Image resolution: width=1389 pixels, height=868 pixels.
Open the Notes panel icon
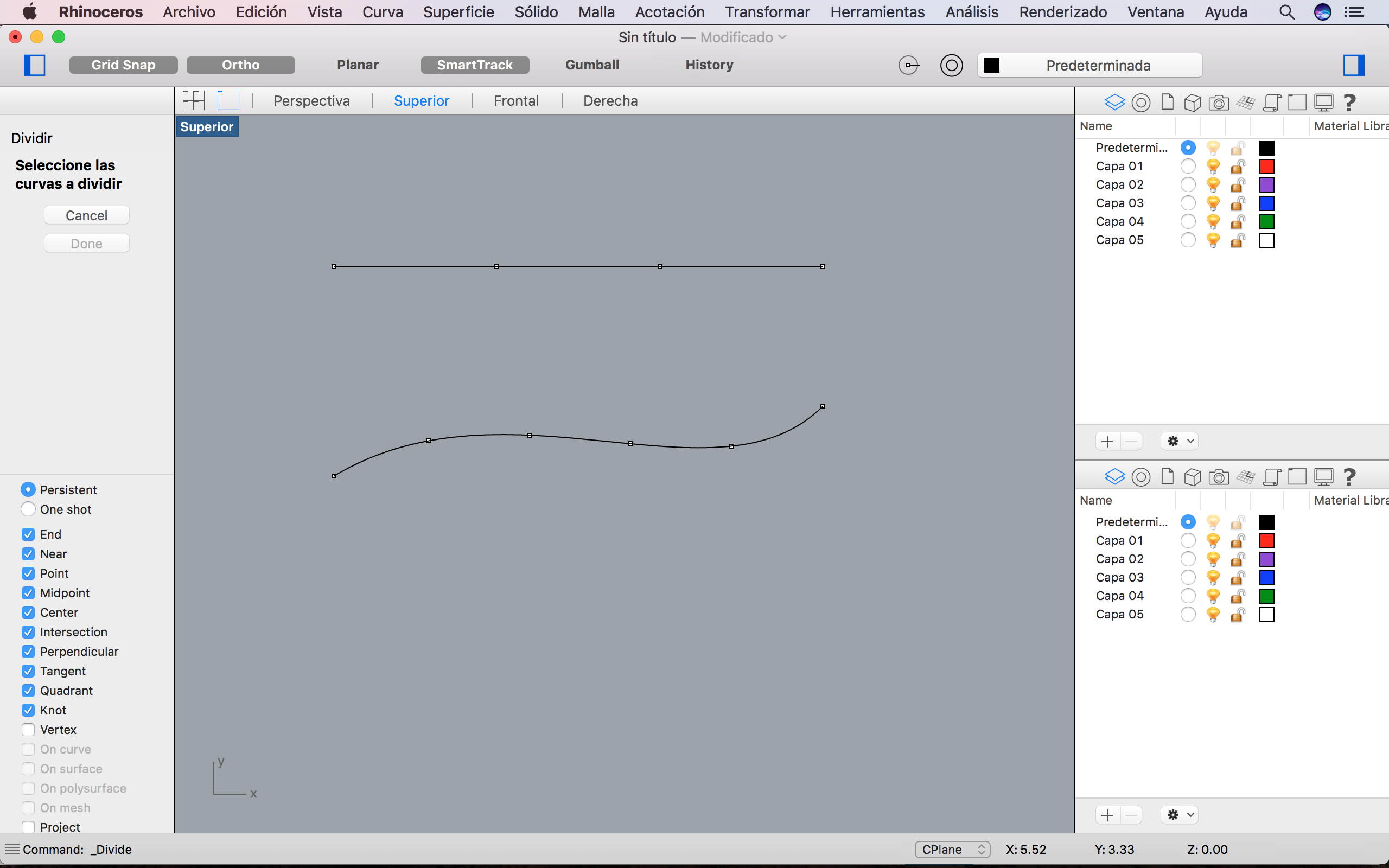[x=1167, y=101]
